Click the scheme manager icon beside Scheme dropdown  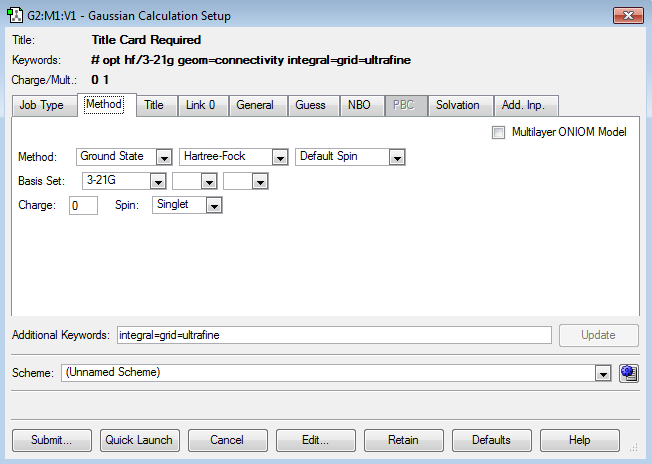point(629,373)
